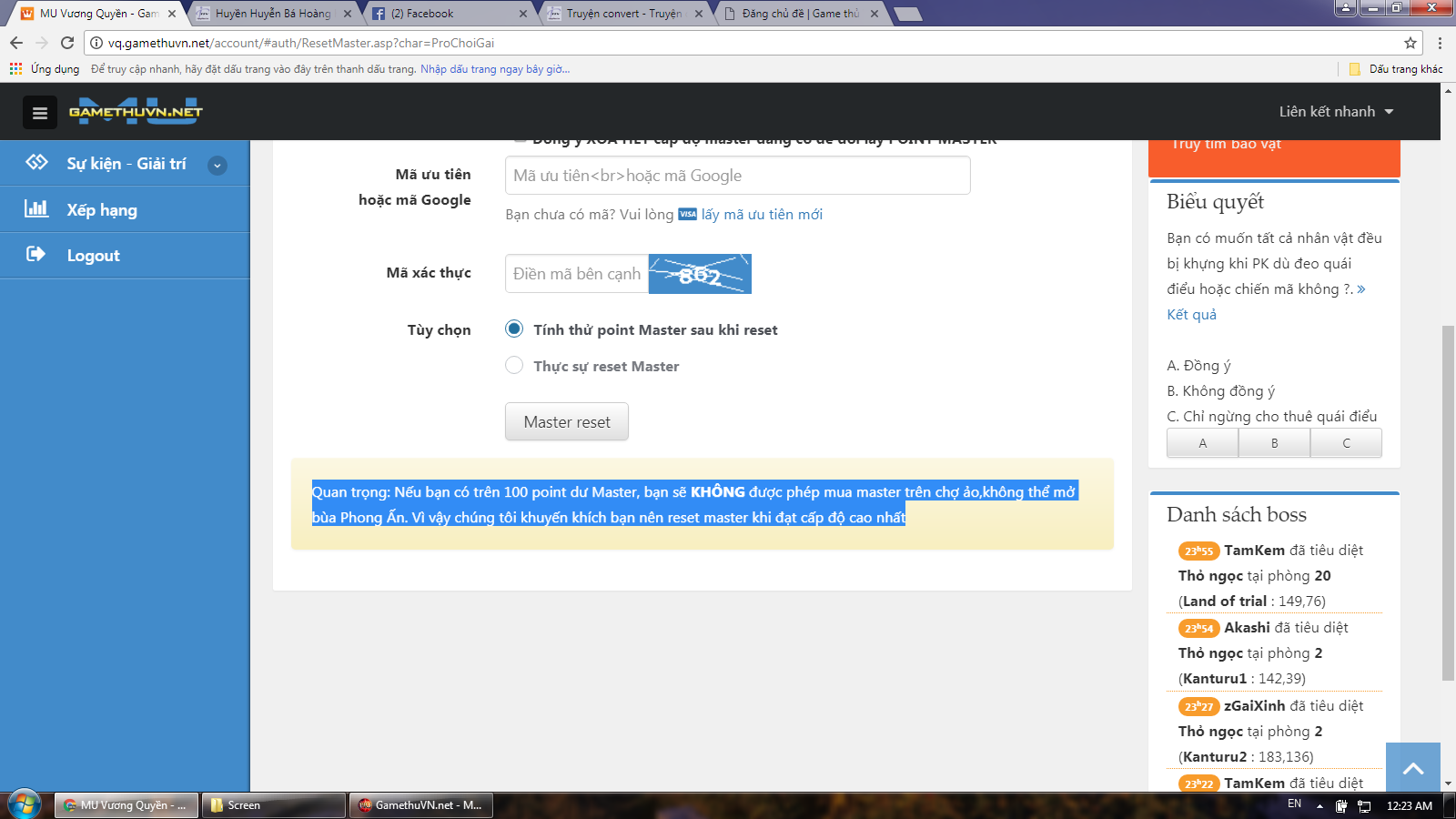Click the Logout arrow icon in sidebar

pyautogui.click(x=35, y=255)
